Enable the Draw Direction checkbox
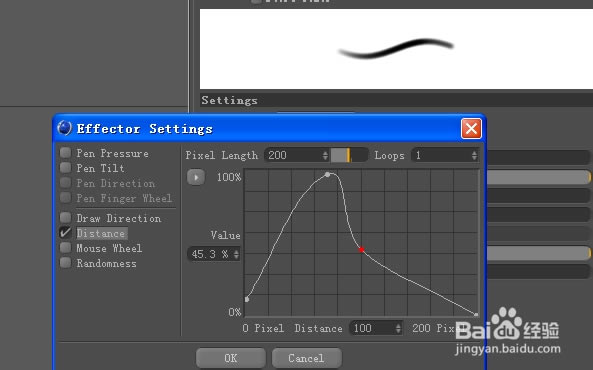This screenshot has width=593, height=370. coord(65,218)
